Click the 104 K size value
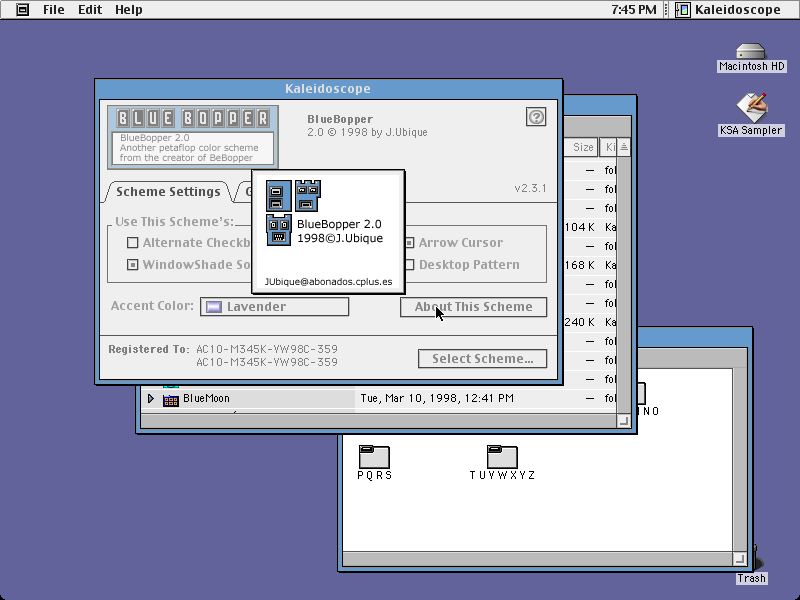800x600 pixels. [x=579, y=227]
